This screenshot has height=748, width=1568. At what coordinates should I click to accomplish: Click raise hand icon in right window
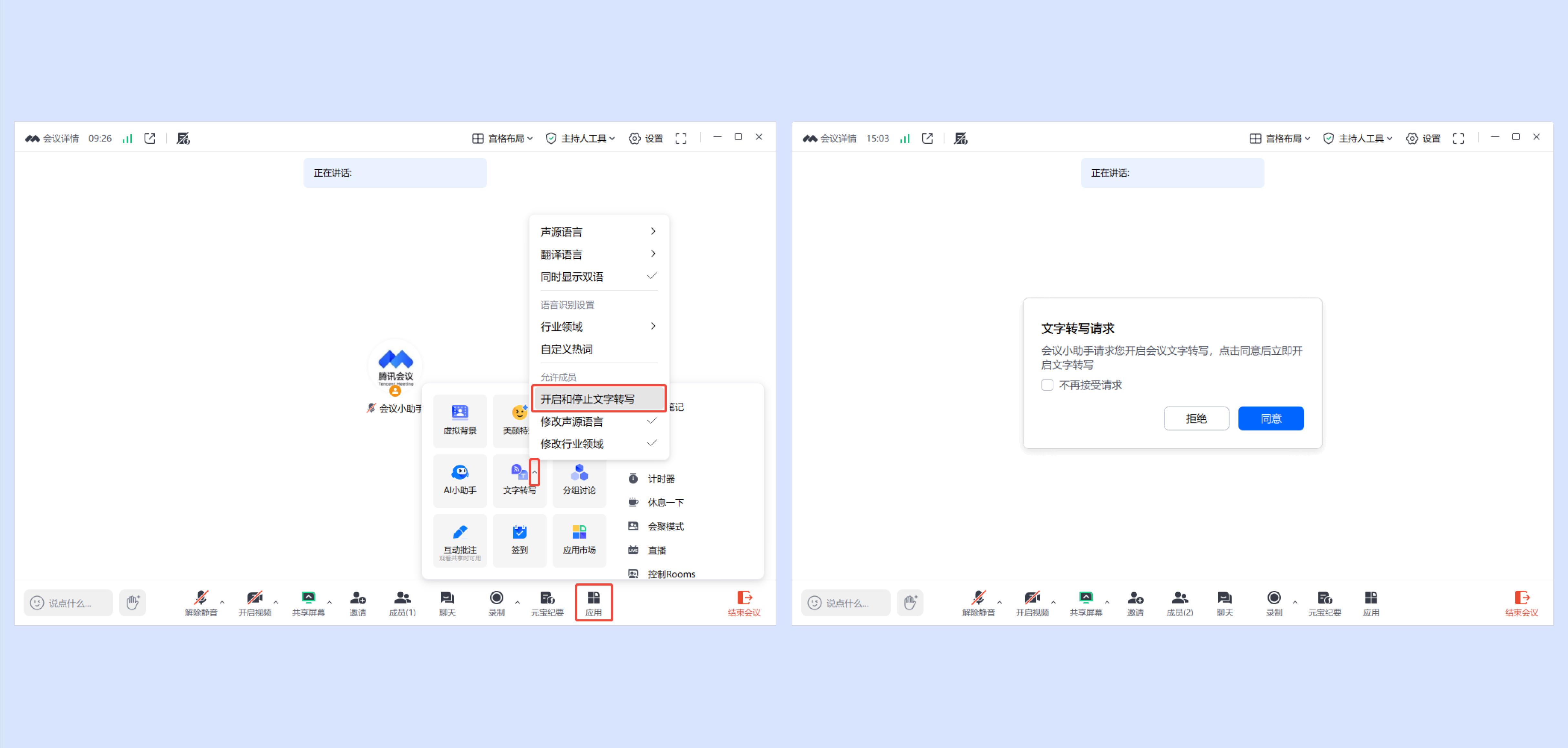tap(909, 603)
